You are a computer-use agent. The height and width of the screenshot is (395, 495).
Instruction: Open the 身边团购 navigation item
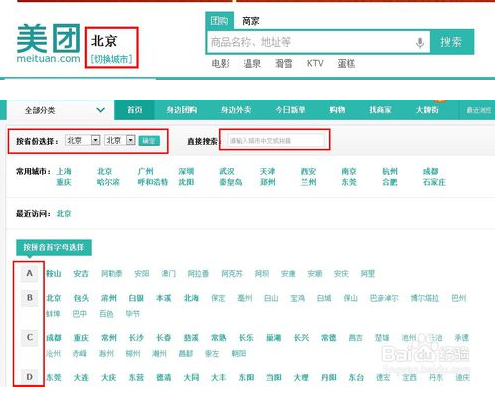(182, 110)
